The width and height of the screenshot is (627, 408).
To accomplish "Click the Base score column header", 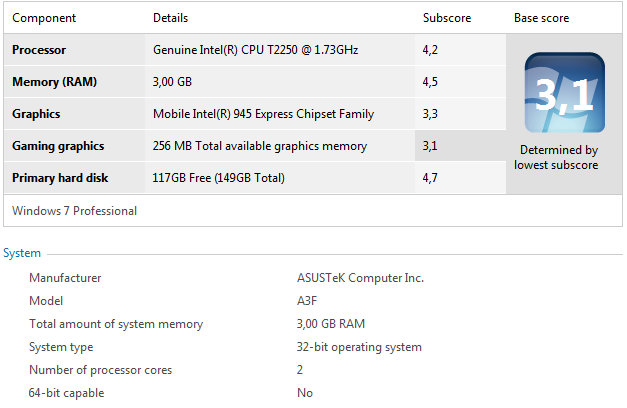I will click(x=542, y=18).
